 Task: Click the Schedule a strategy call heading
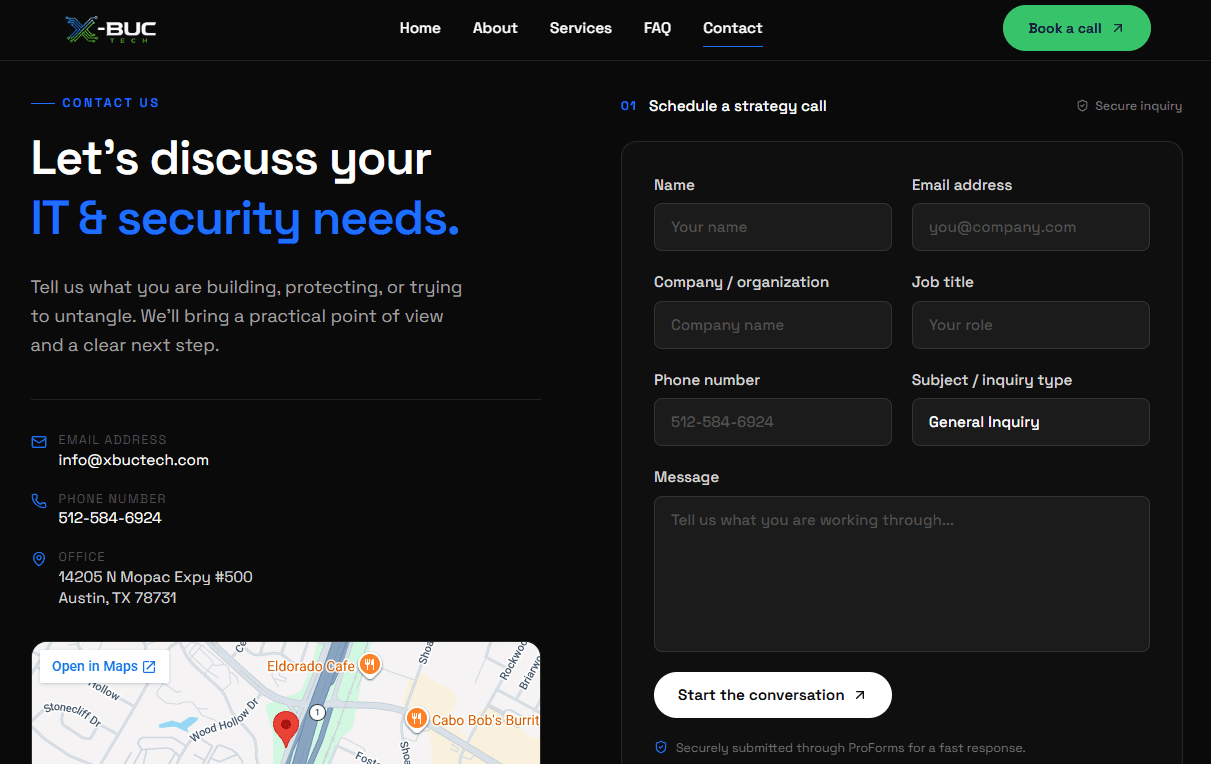738,106
